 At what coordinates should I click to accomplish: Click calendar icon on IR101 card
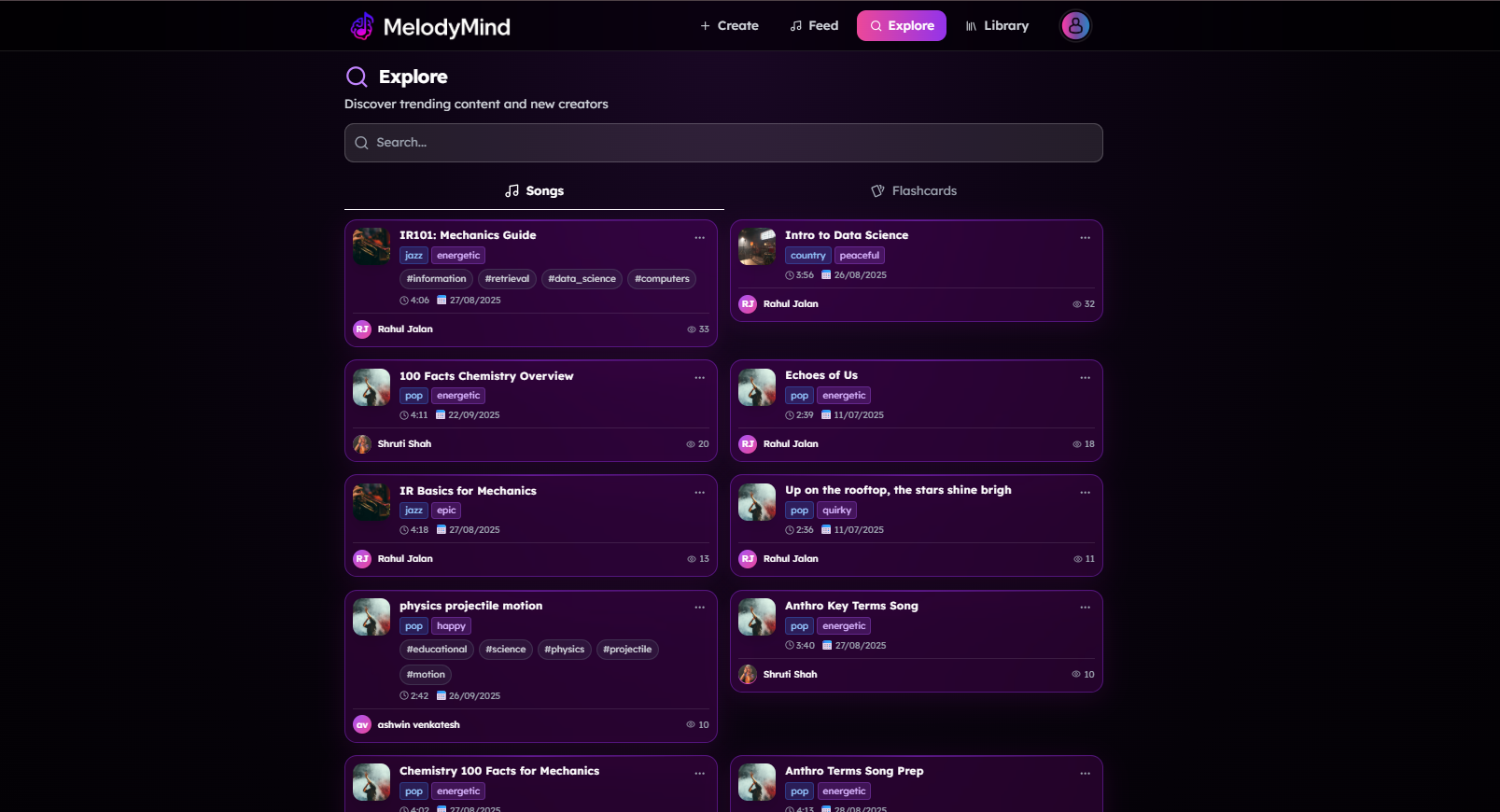(x=442, y=301)
